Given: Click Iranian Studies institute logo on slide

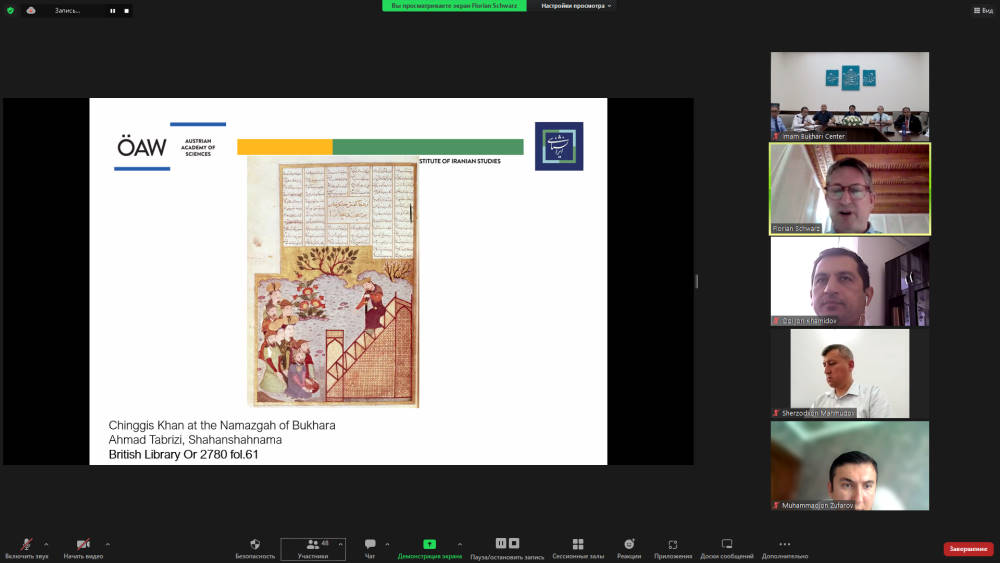Looking at the screenshot, I should [x=559, y=146].
